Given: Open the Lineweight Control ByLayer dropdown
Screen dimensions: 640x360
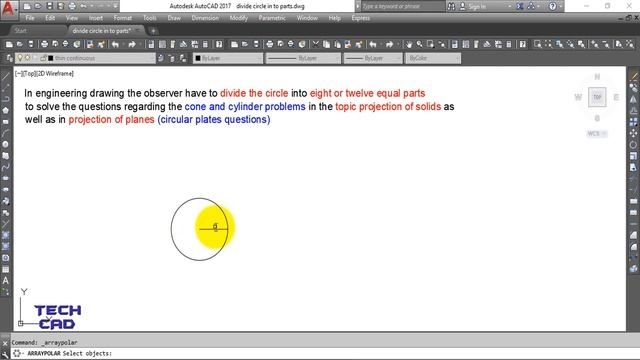Looking at the screenshot, I should tap(373, 58).
